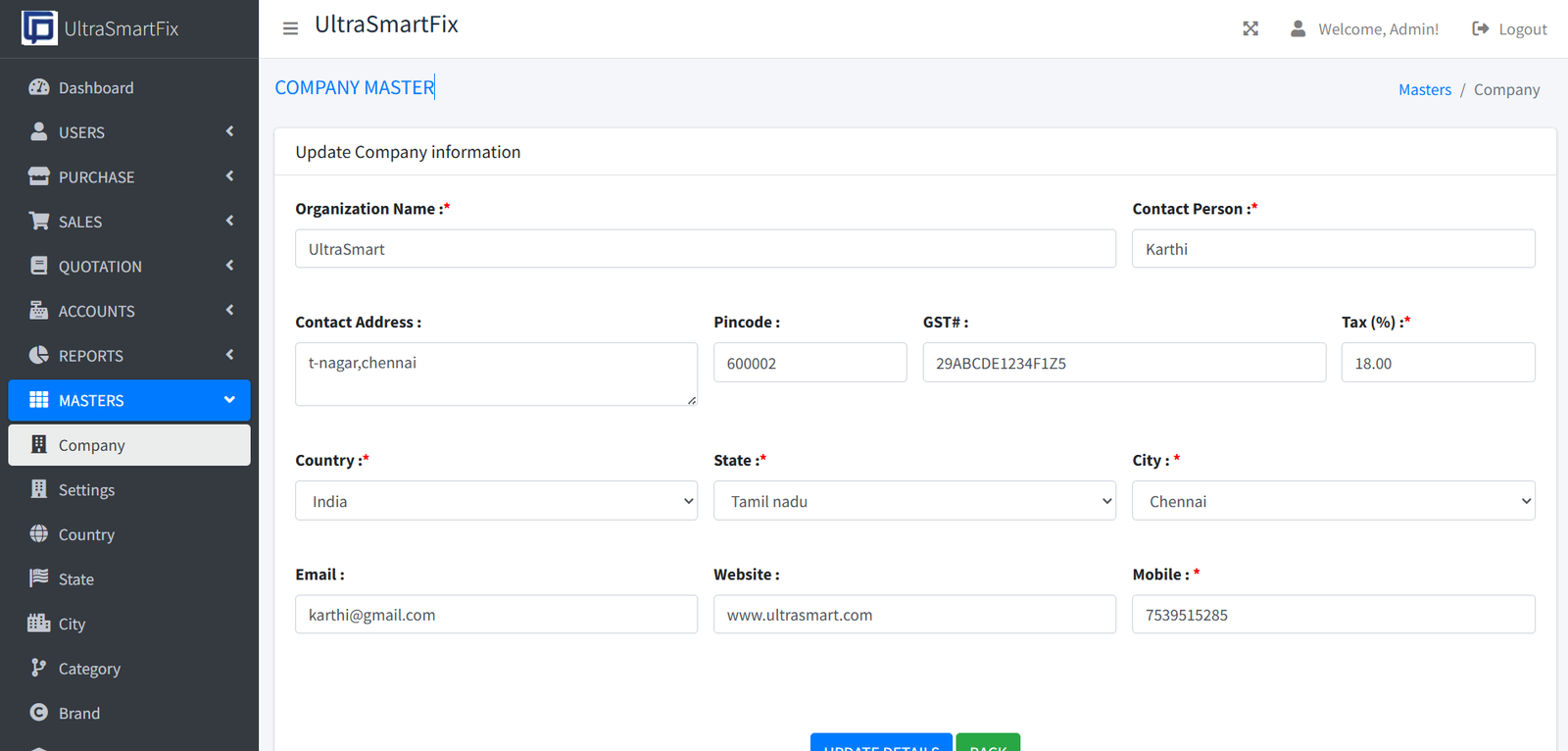
Task: Collapse the MASTERS menu chevron
Action: point(229,400)
